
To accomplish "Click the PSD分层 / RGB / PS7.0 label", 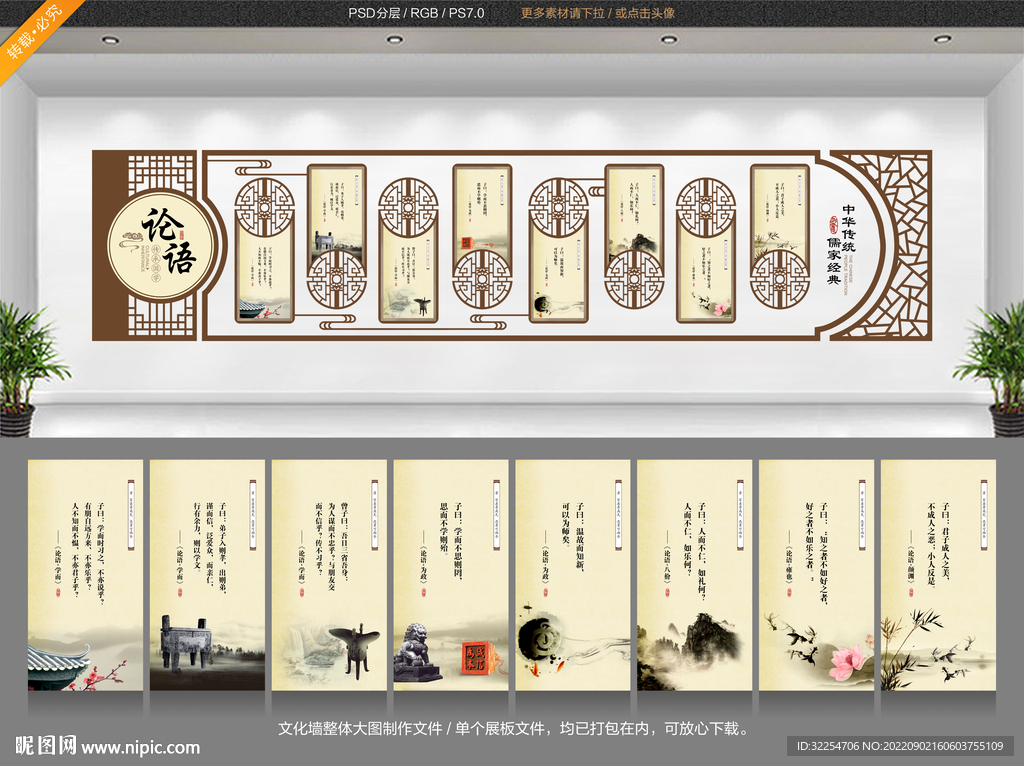I will click(416, 13).
